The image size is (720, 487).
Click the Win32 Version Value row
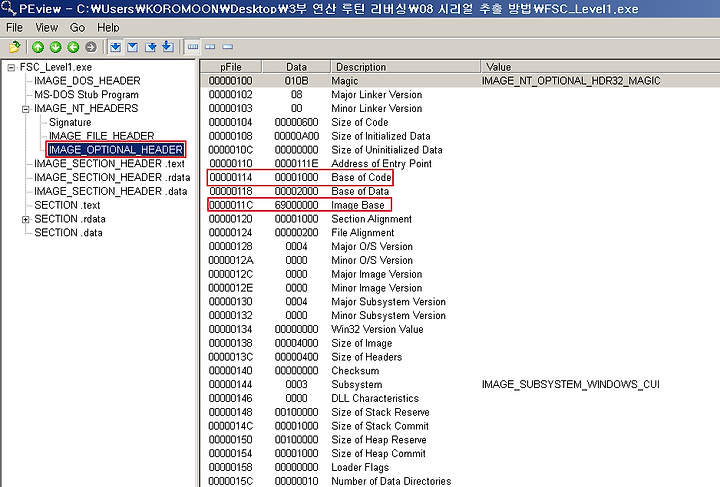[461, 329]
